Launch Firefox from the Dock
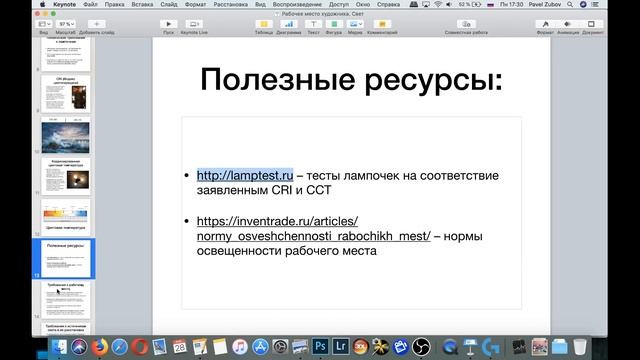Screen dimensions: 640x360 click(99, 347)
